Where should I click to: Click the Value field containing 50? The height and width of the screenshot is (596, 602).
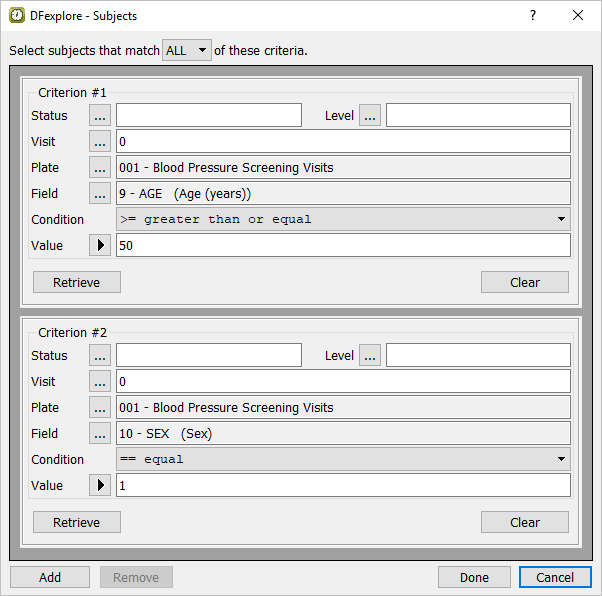[x=343, y=246]
